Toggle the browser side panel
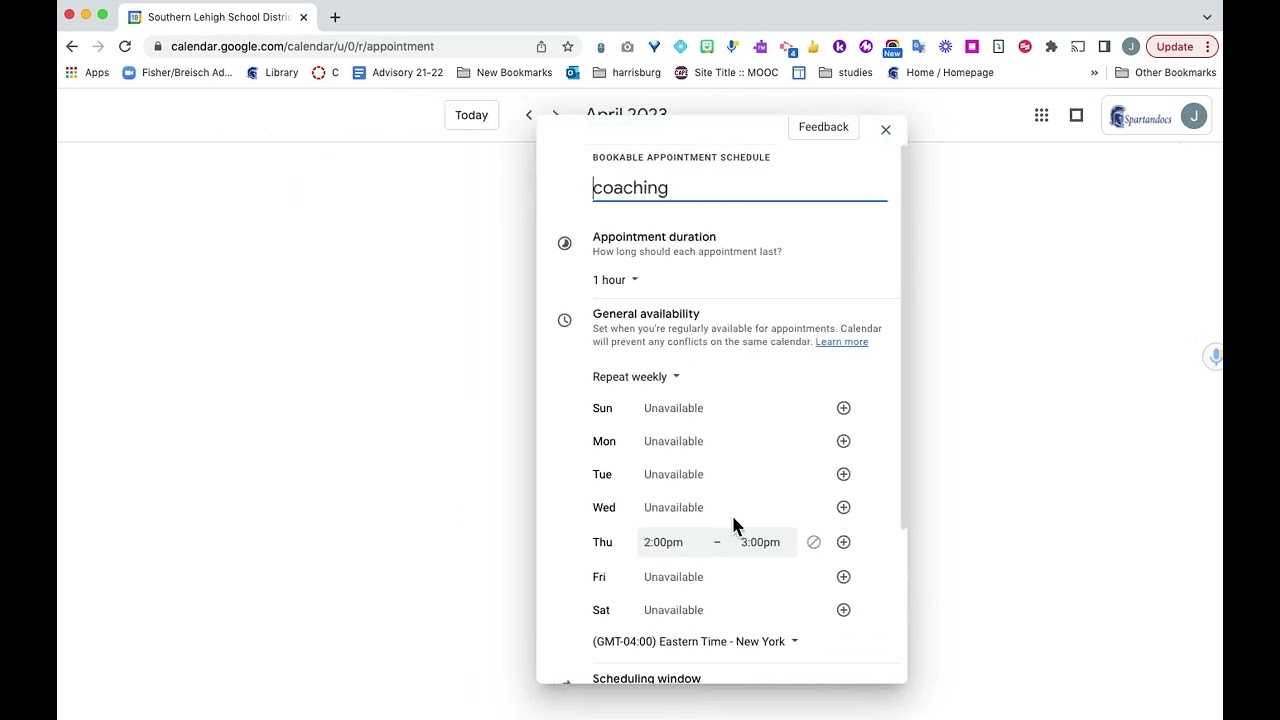This screenshot has width=1280, height=720. pyautogui.click(x=1104, y=47)
